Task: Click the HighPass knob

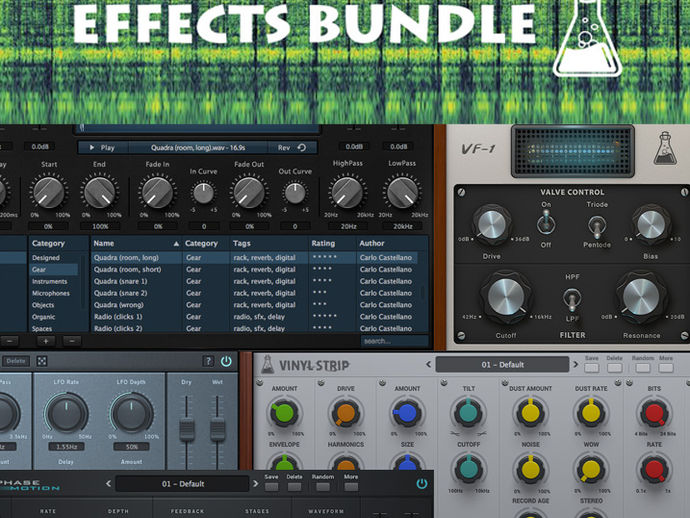Action: click(x=347, y=192)
